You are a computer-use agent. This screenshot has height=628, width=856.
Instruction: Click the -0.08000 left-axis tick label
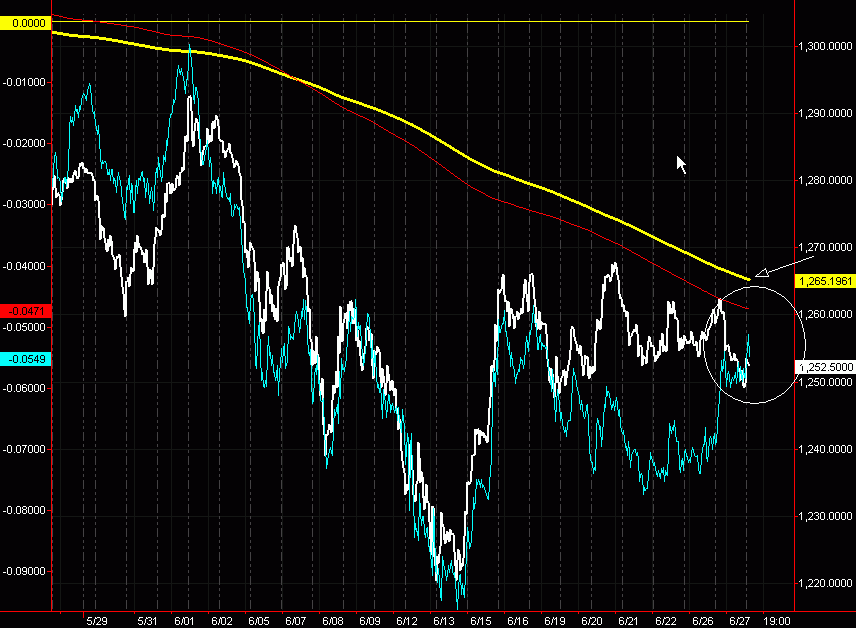24,511
